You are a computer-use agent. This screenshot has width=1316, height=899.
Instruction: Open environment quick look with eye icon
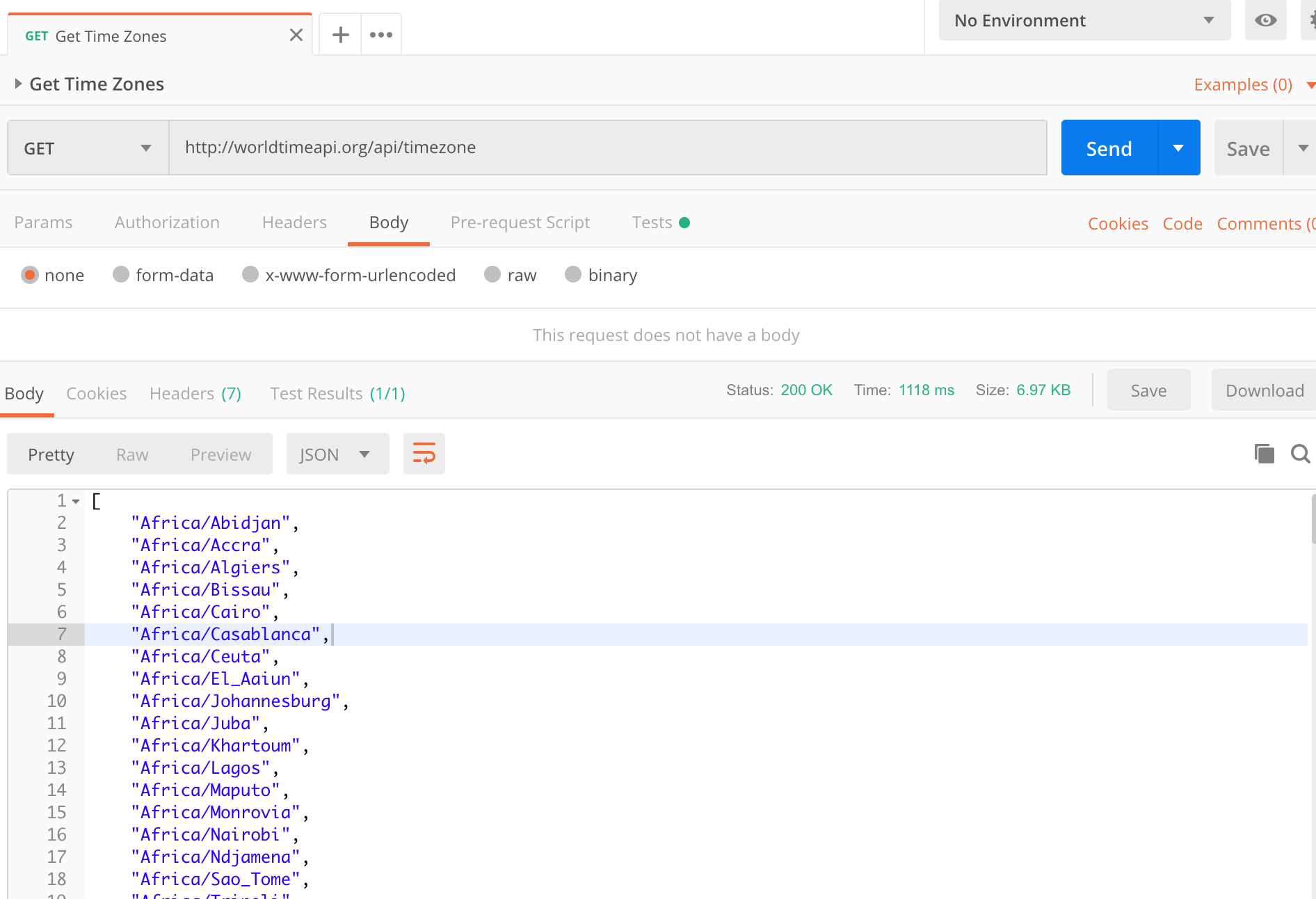click(x=1265, y=20)
